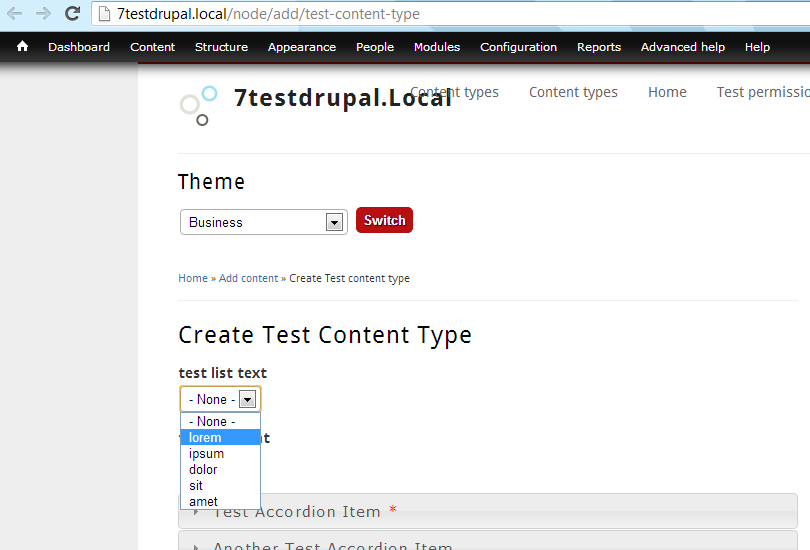Click the browser forward arrow
The width and height of the screenshot is (810, 550).
tap(43, 13)
